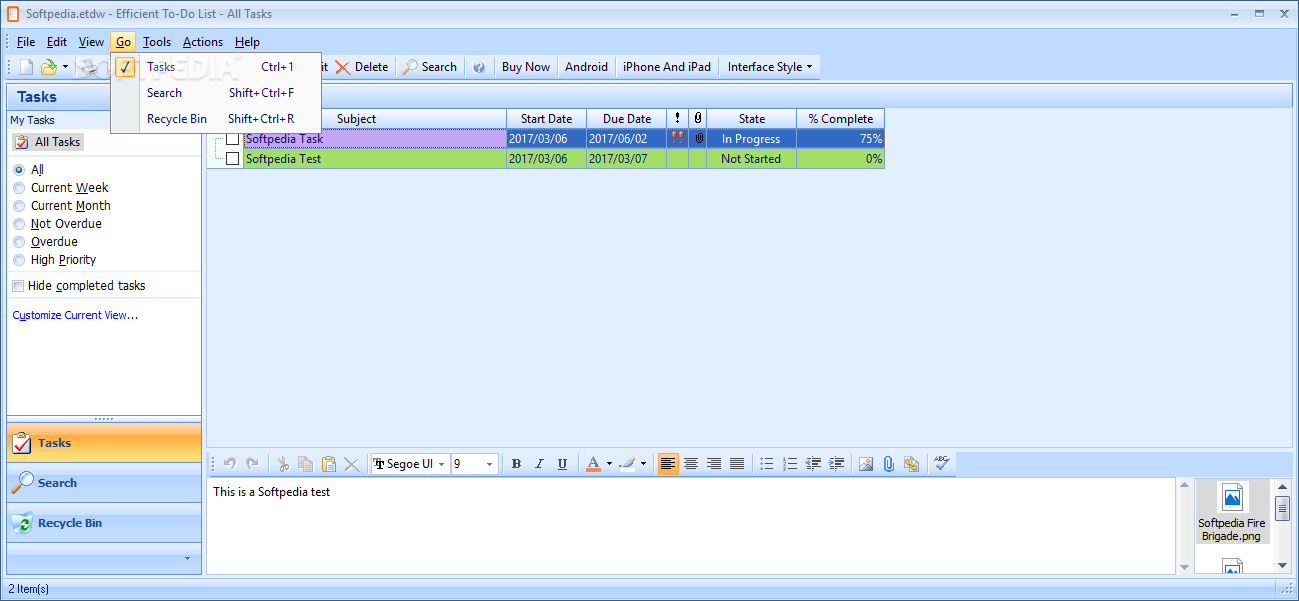The width and height of the screenshot is (1299, 601).
Task: Select the High Priority filter
Action: pyautogui.click(x=19, y=260)
